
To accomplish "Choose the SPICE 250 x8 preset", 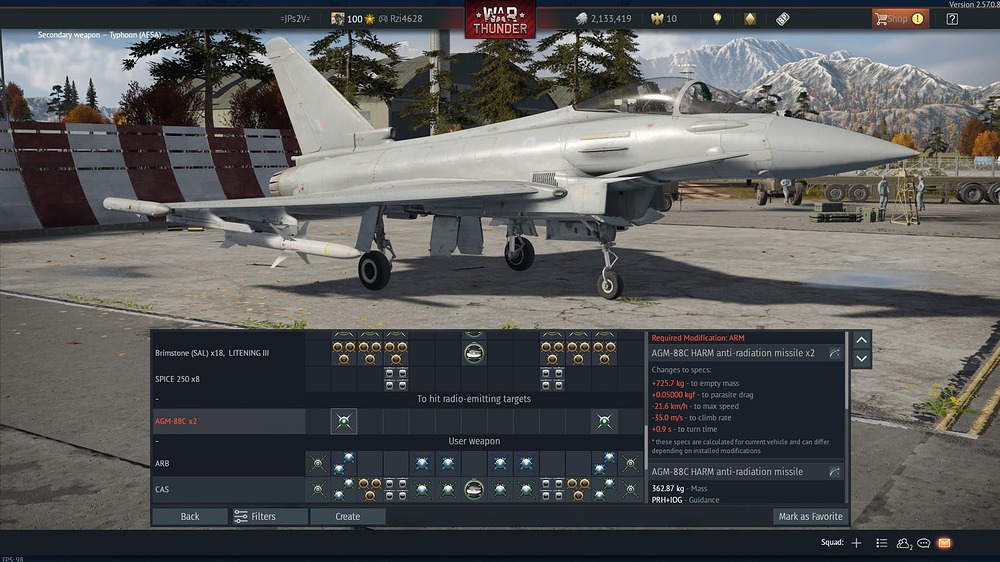I will (228, 379).
